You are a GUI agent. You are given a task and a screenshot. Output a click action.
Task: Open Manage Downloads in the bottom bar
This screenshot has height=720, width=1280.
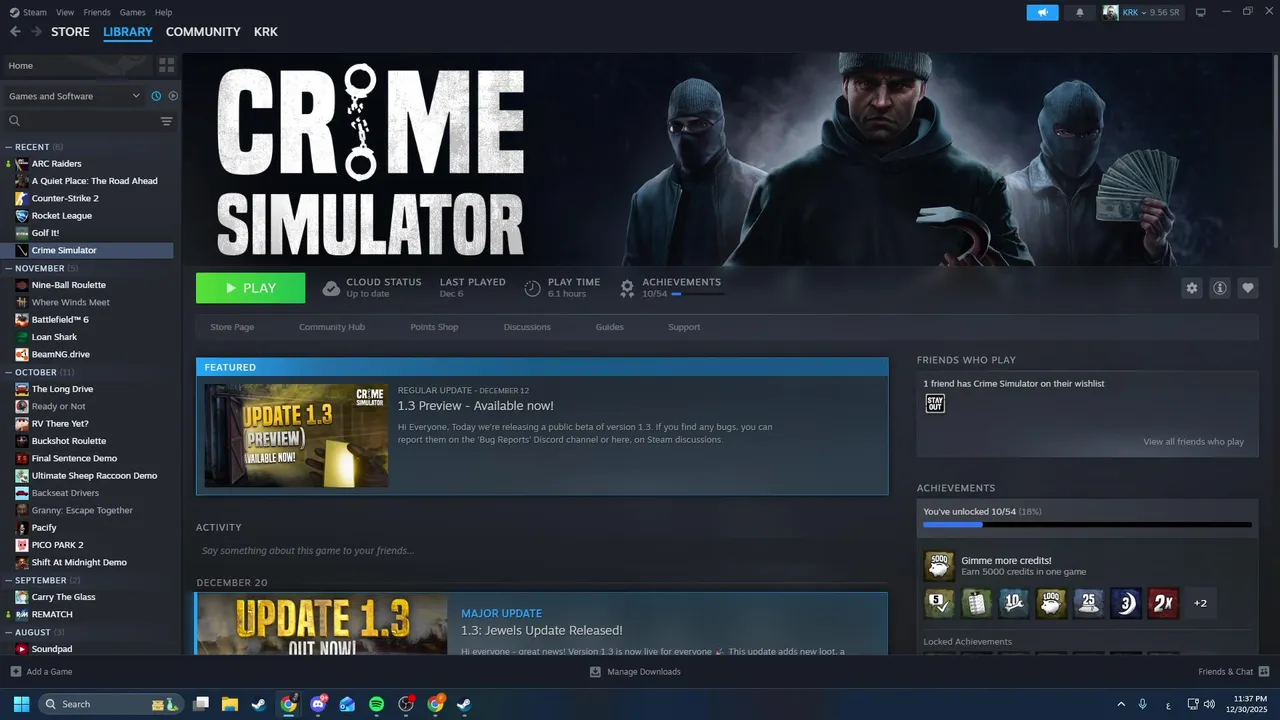[x=635, y=672]
